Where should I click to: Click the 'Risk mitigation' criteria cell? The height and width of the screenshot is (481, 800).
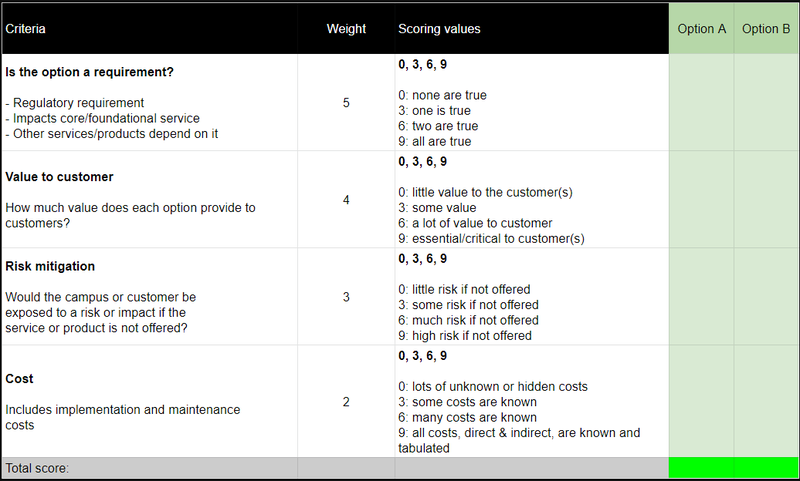pos(150,297)
